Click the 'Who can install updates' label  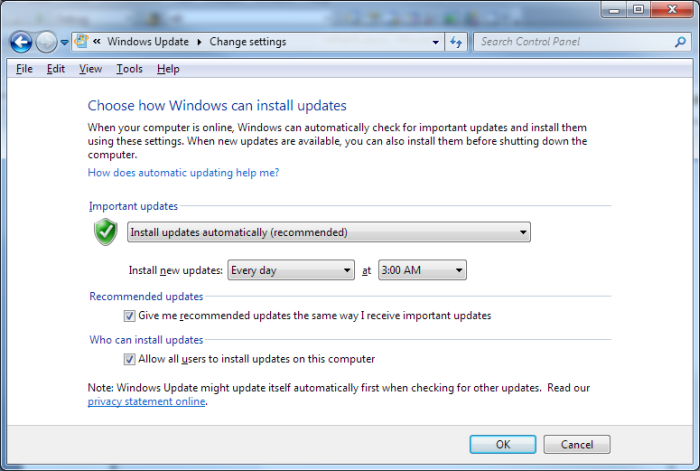pyautogui.click(x=146, y=340)
